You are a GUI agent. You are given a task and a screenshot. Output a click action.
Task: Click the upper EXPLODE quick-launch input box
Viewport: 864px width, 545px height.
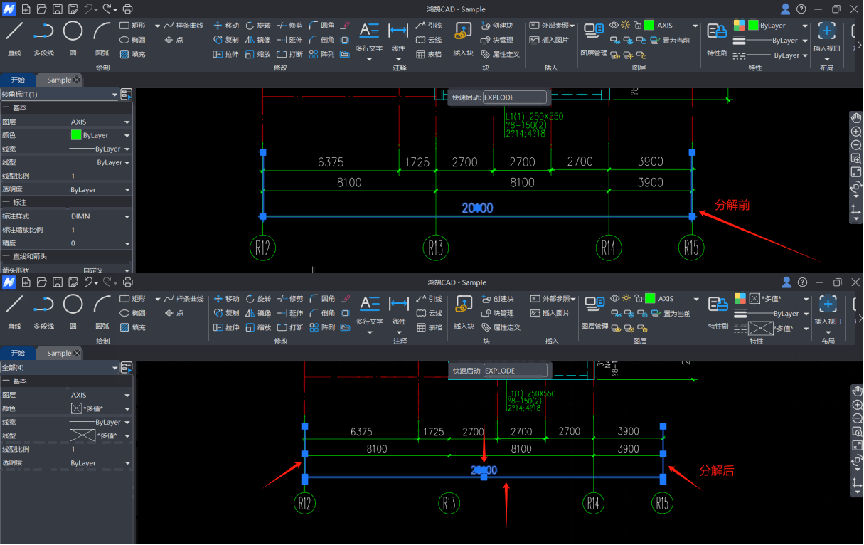coord(514,97)
